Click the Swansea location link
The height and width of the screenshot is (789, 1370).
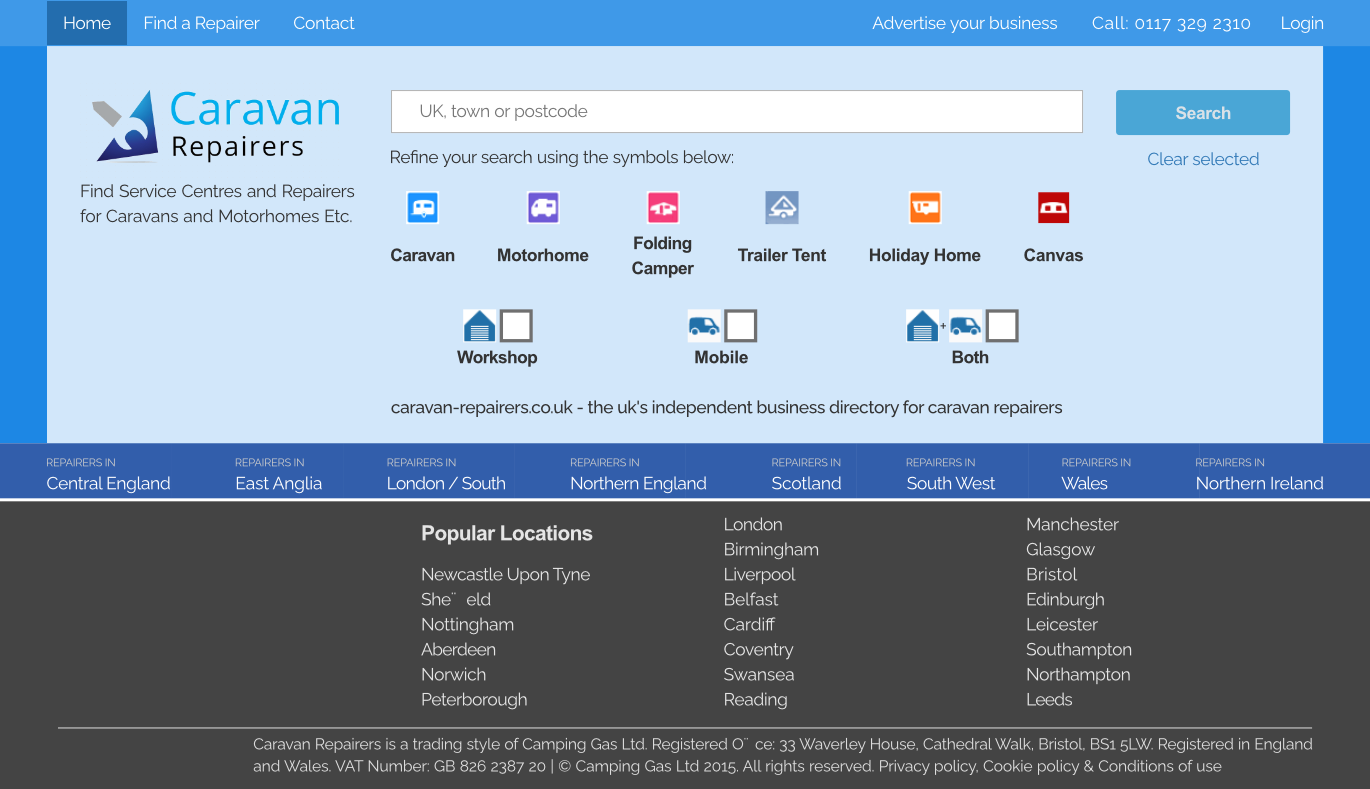pyautogui.click(x=759, y=674)
